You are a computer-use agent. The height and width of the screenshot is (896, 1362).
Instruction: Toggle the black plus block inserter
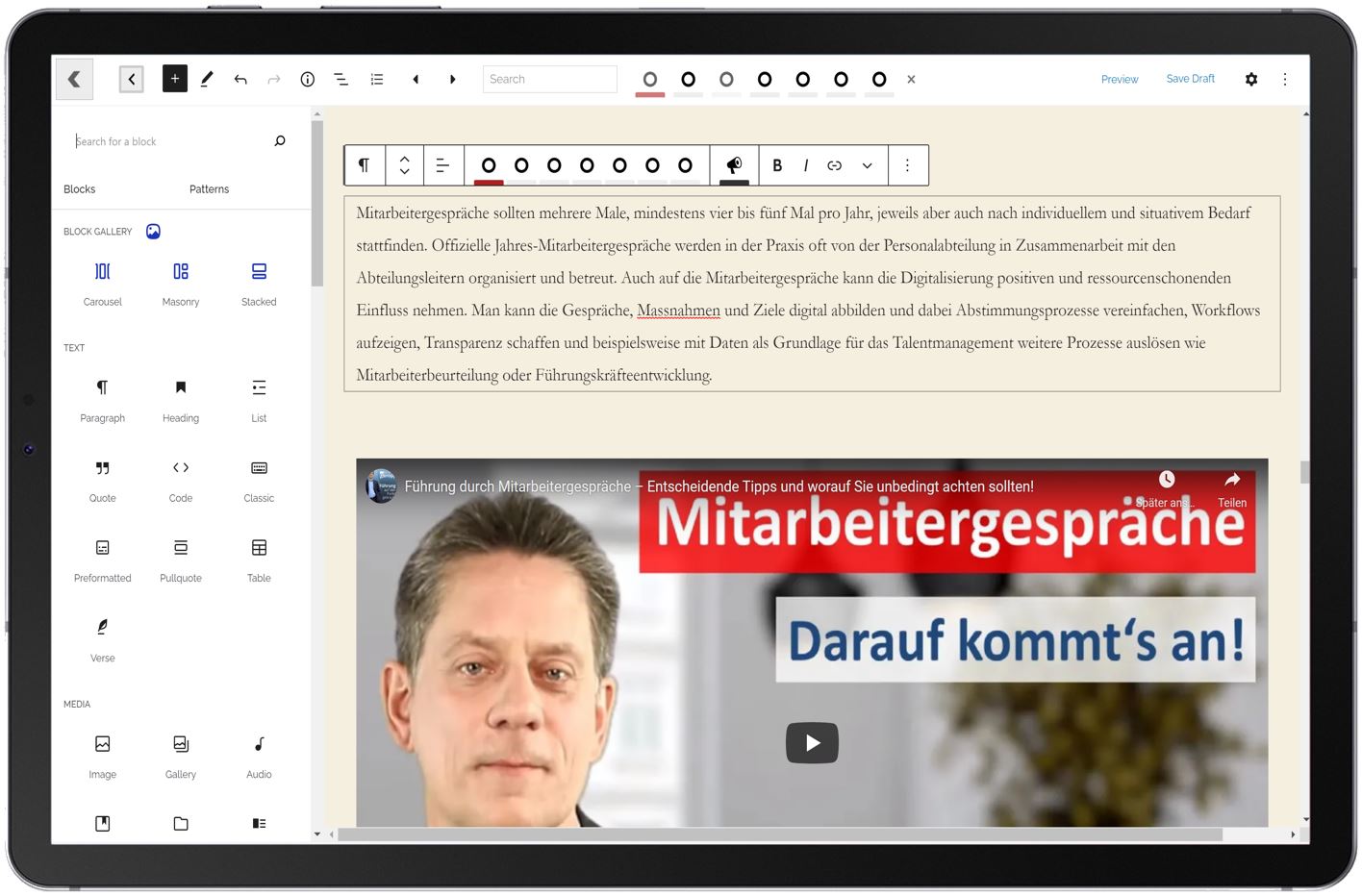[x=175, y=79]
